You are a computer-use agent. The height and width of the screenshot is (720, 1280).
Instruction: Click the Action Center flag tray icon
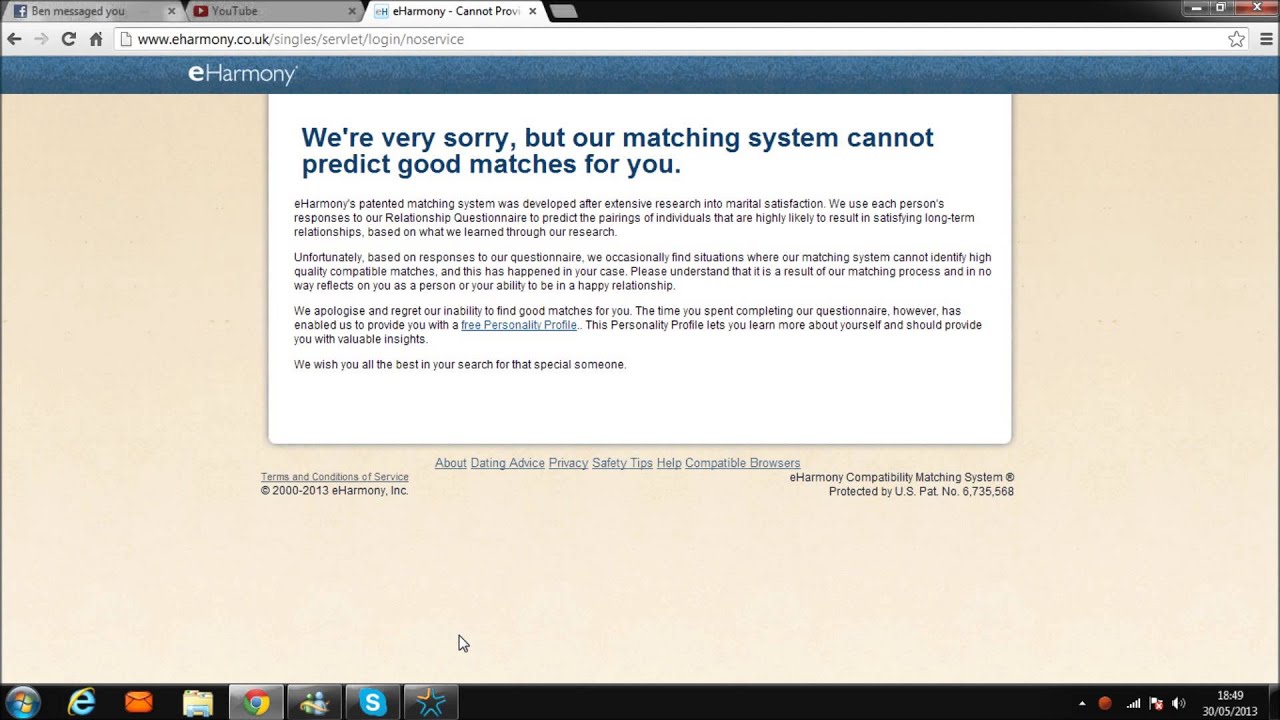pos(1156,703)
